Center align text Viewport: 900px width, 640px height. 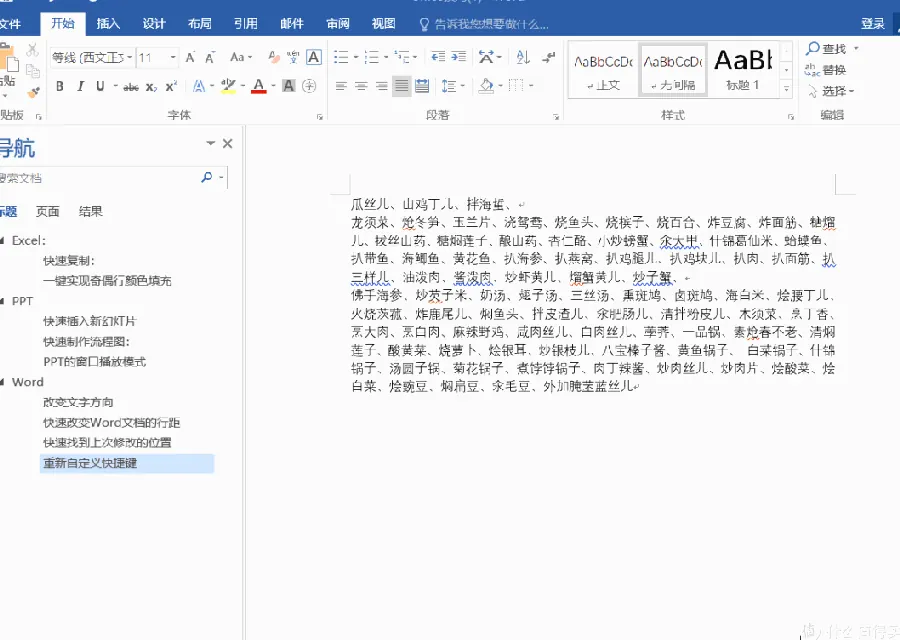(361, 86)
